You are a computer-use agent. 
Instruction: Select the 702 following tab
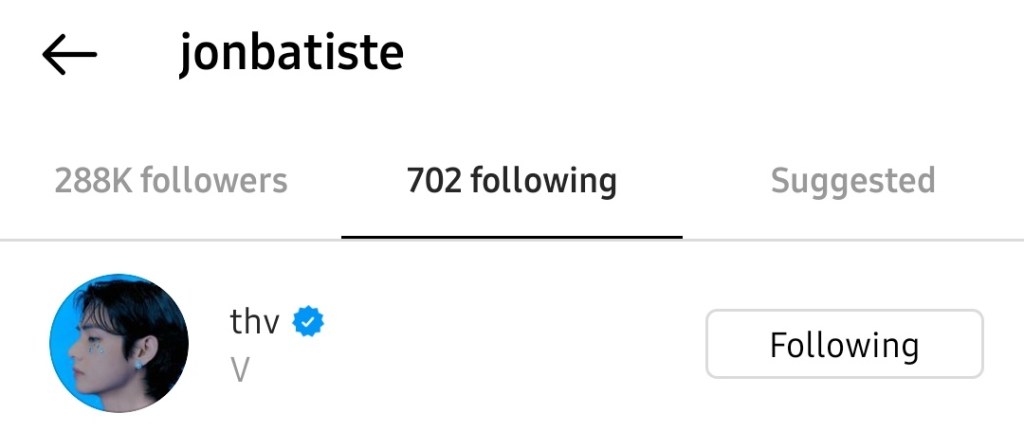click(511, 182)
